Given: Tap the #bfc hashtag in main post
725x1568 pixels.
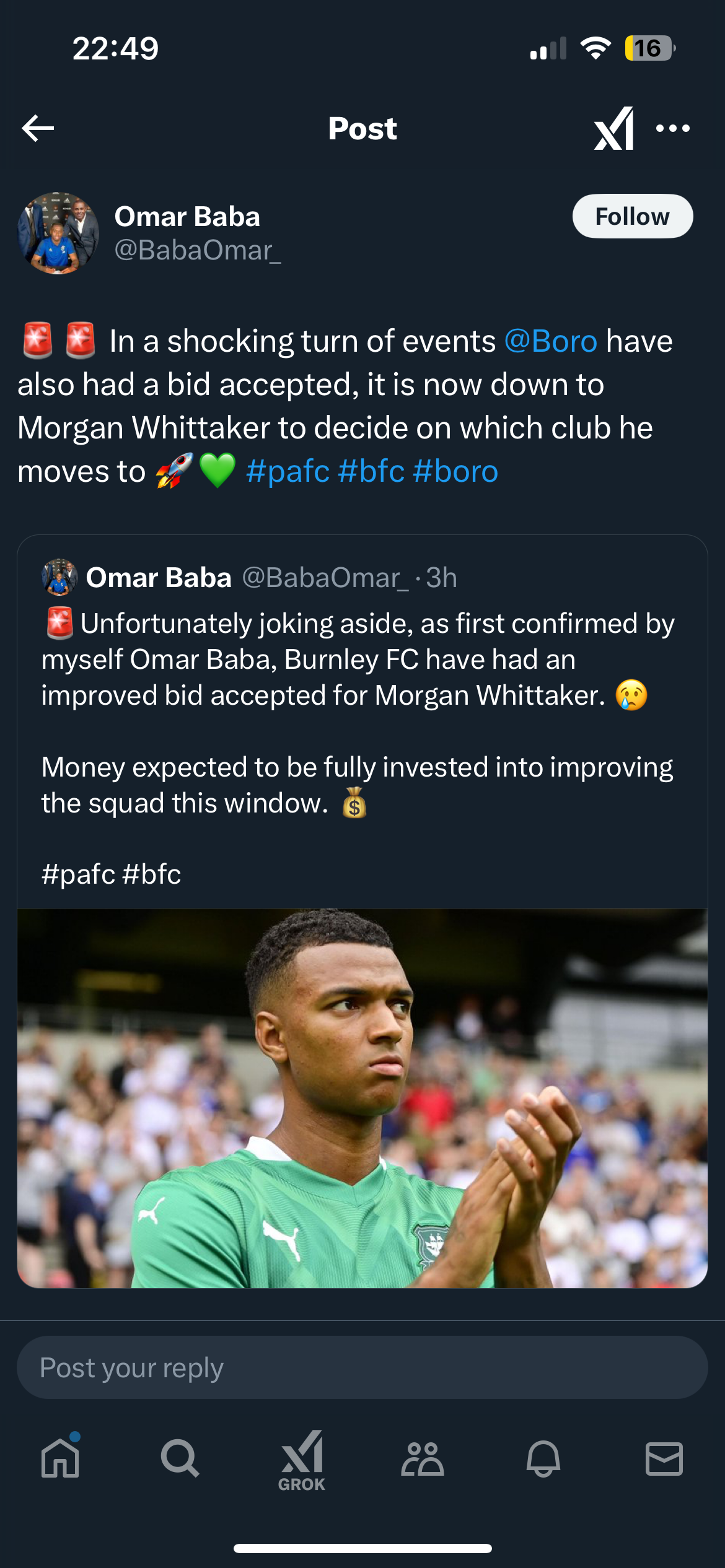Looking at the screenshot, I should tap(372, 471).
